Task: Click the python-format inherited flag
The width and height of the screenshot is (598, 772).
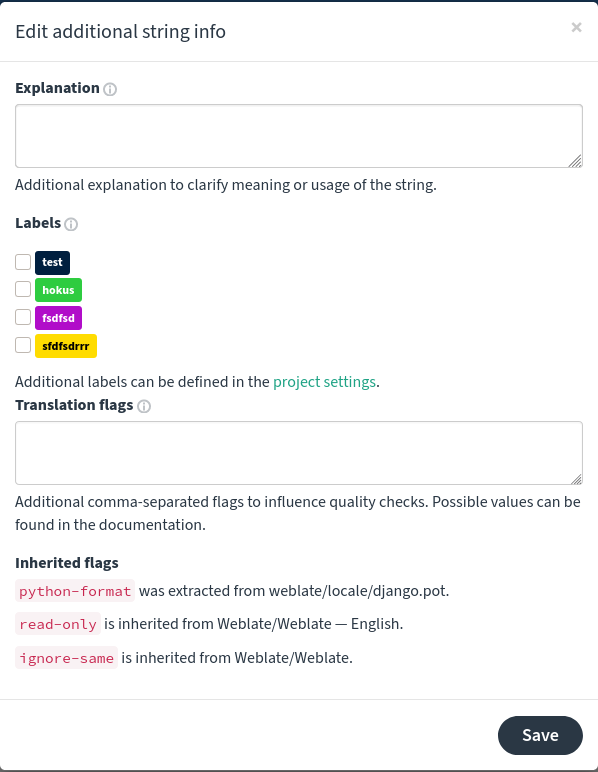Action: click(75, 591)
